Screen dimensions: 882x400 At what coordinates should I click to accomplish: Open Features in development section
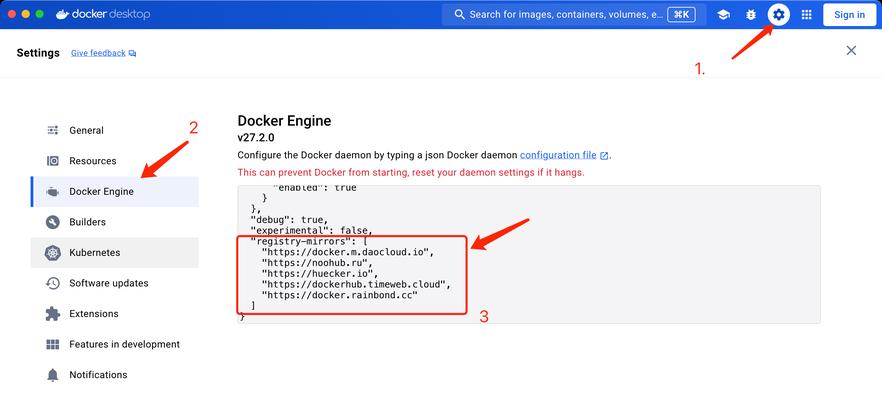pyautogui.click(x=115, y=344)
